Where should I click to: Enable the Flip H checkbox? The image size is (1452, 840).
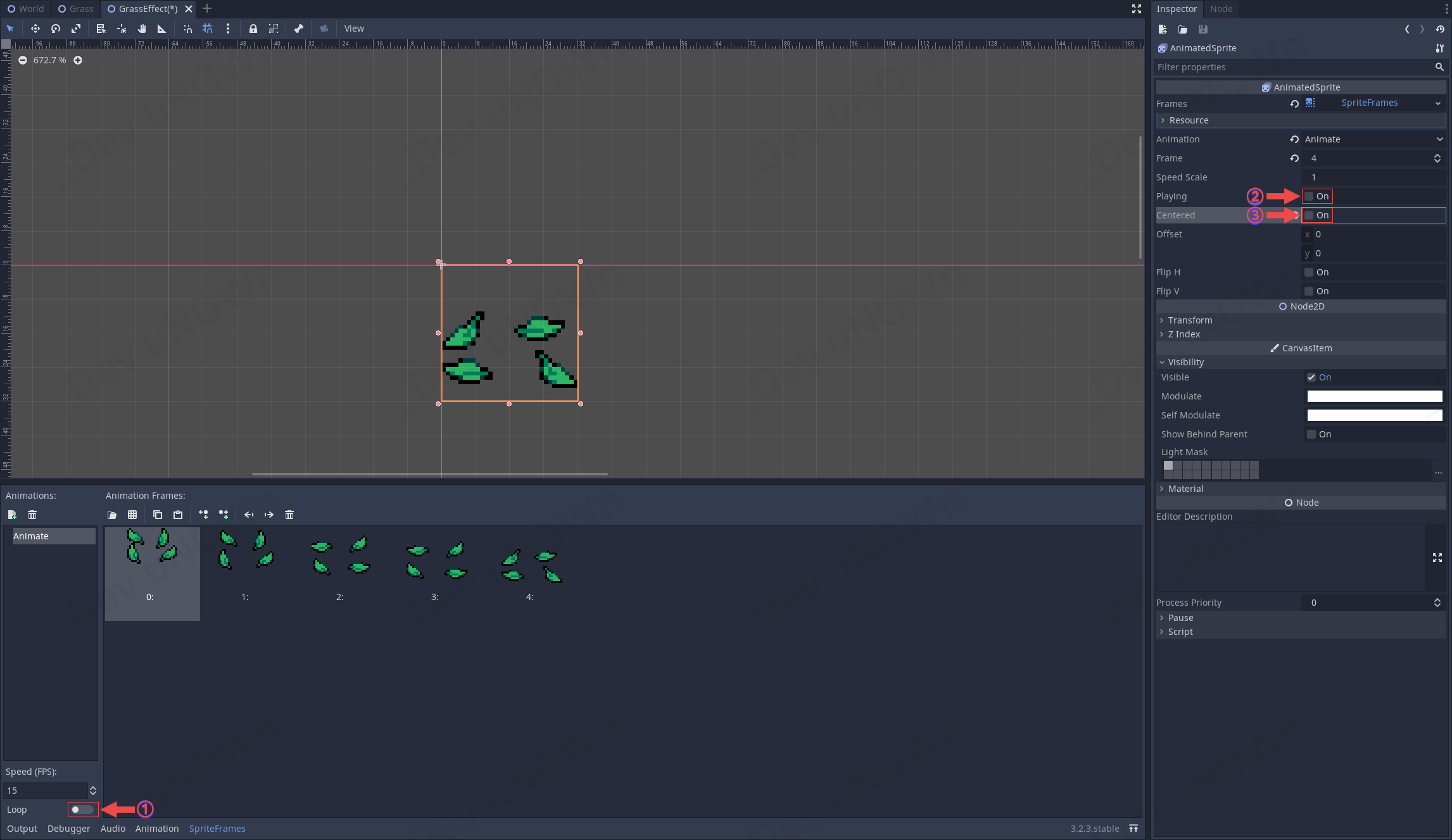tap(1309, 272)
